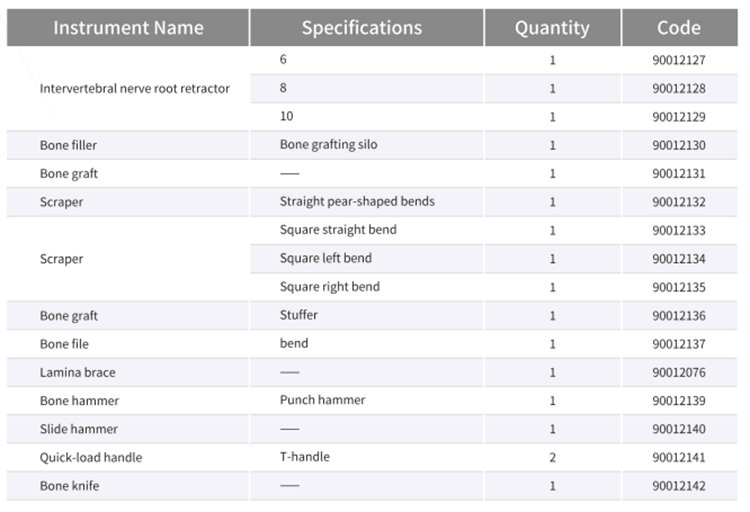Viewport: 750px width, 512px height.
Task: Select the Slide hammer row label
Action: pyautogui.click(x=78, y=429)
